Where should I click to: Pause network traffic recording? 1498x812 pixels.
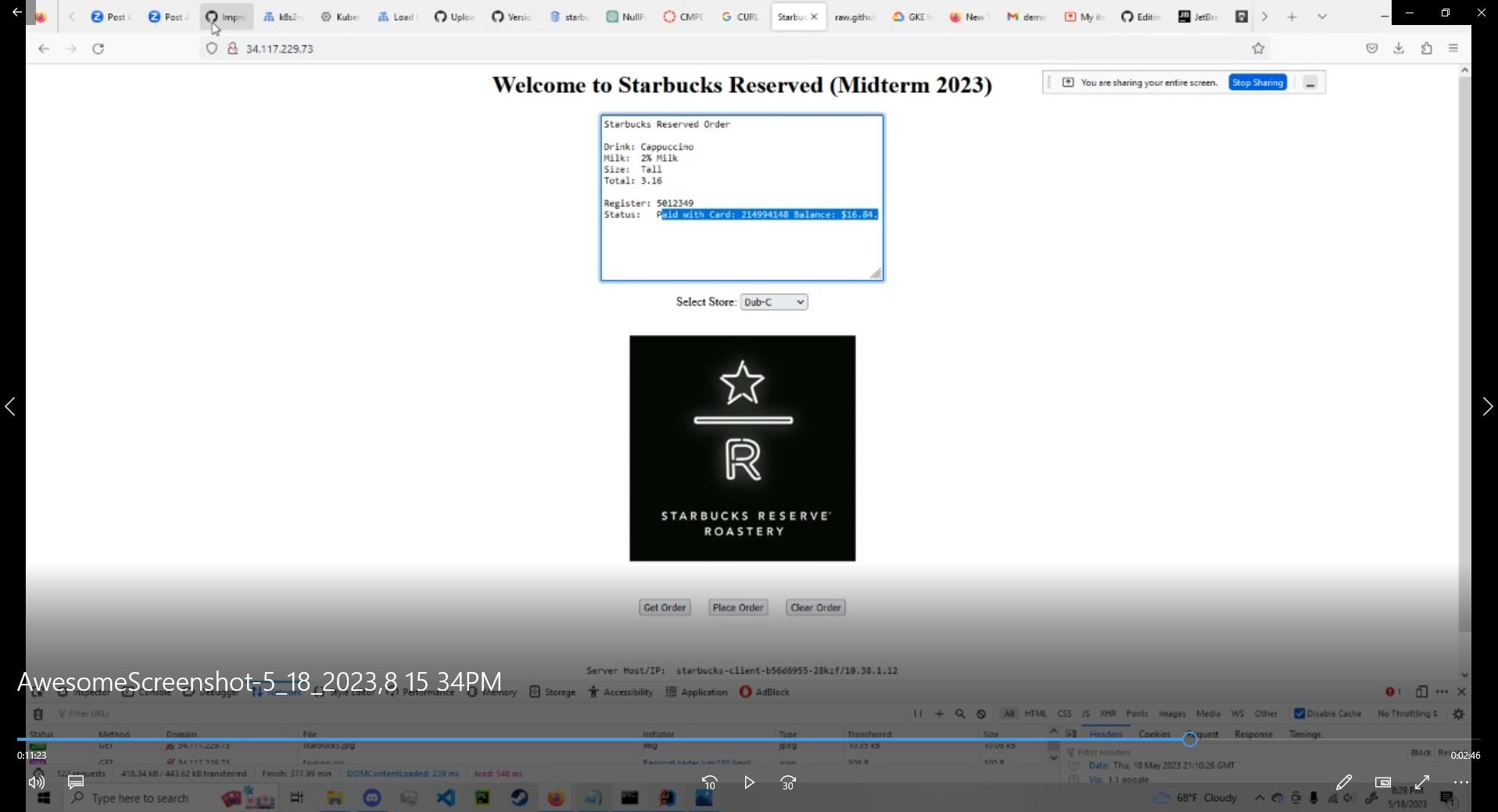point(919,714)
